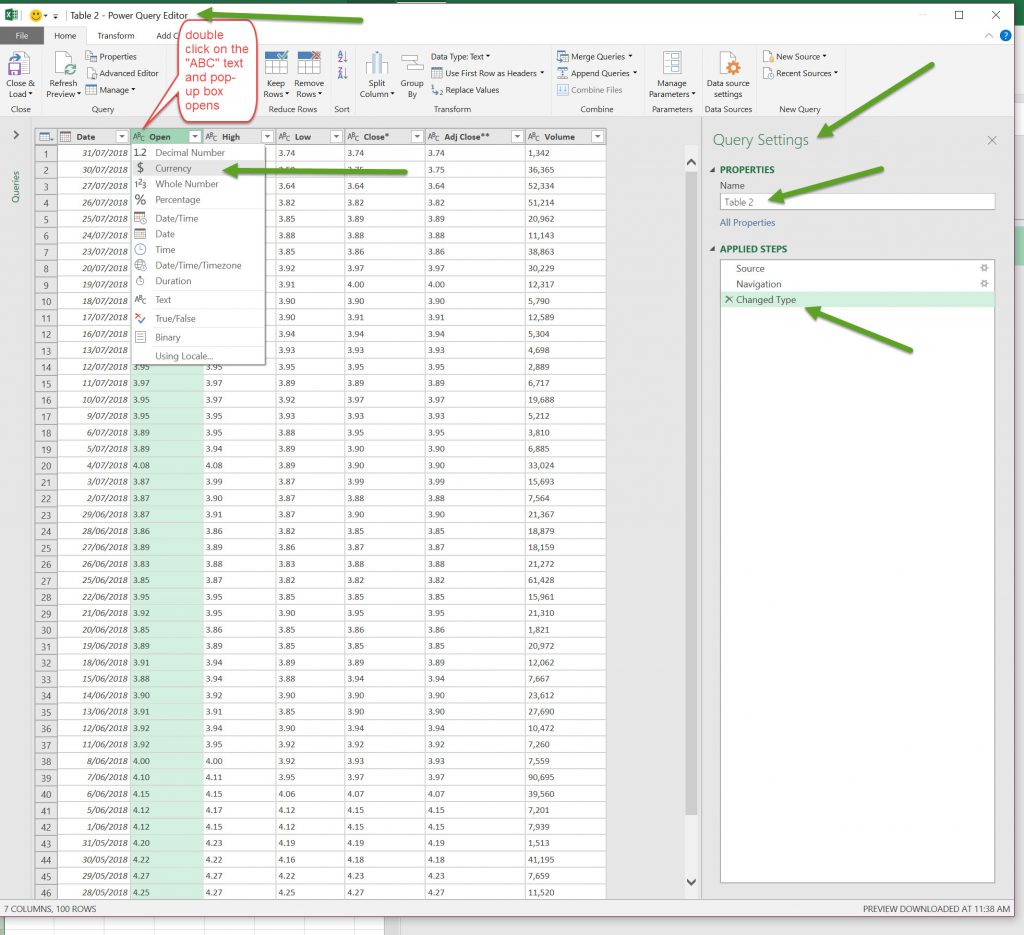Click the Split Column icon

pos(376,66)
